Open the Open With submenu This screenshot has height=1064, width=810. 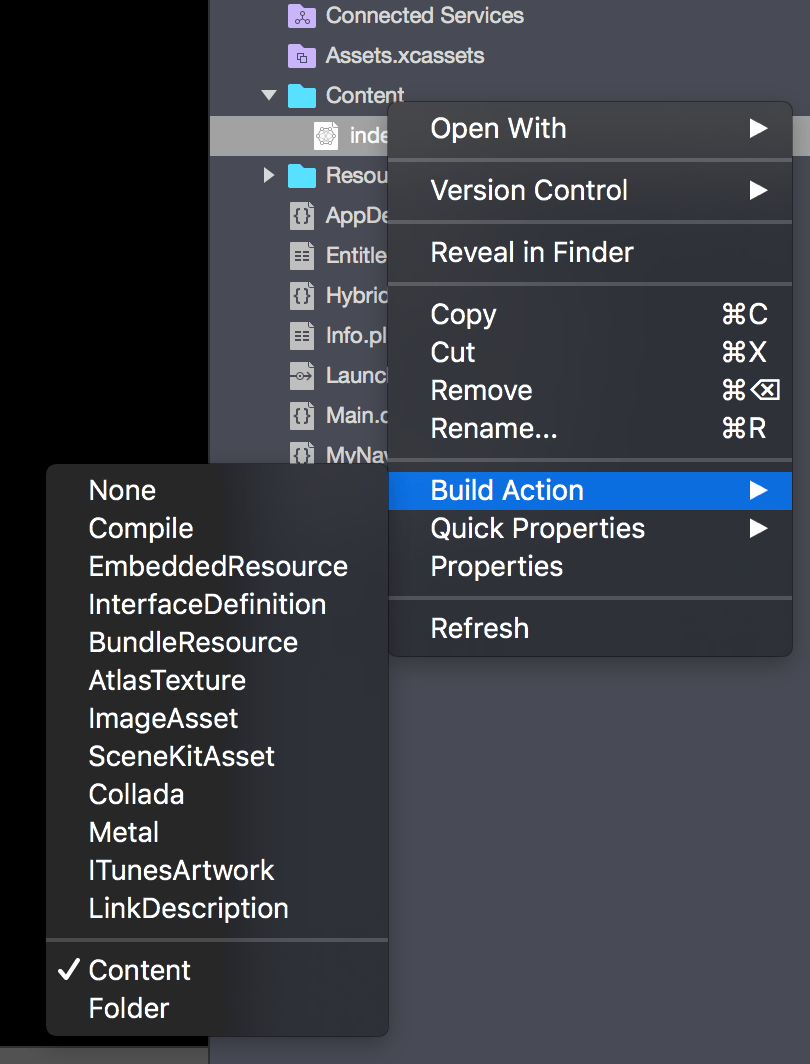(x=498, y=128)
